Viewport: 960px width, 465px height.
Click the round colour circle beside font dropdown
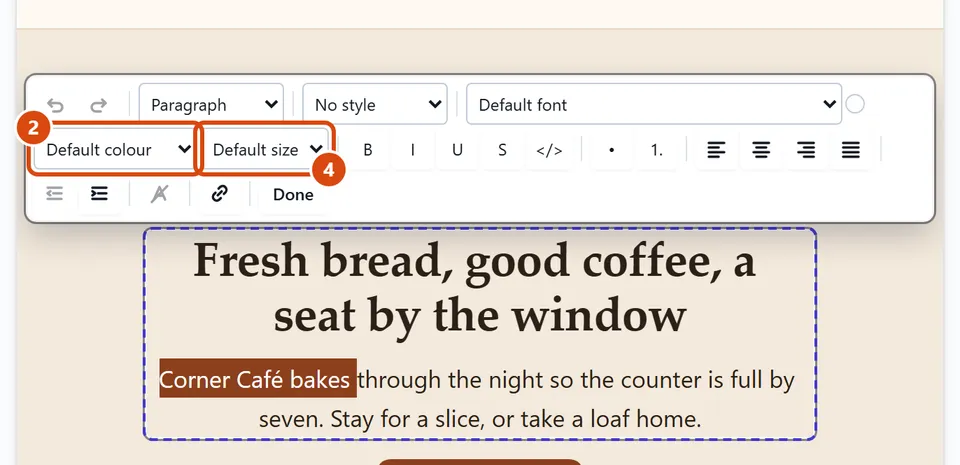coord(855,104)
